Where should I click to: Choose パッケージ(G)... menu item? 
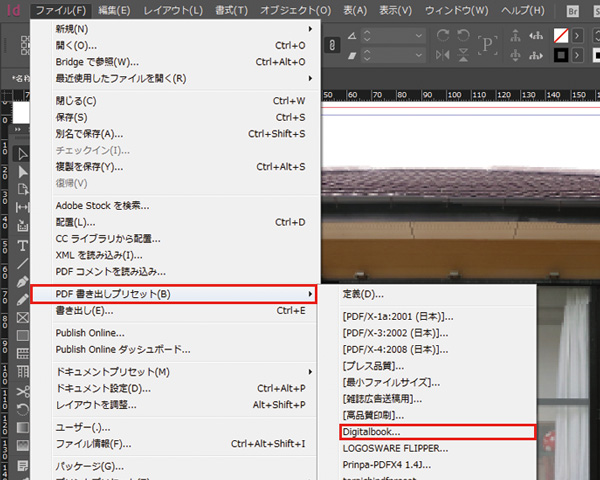click(175, 466)
